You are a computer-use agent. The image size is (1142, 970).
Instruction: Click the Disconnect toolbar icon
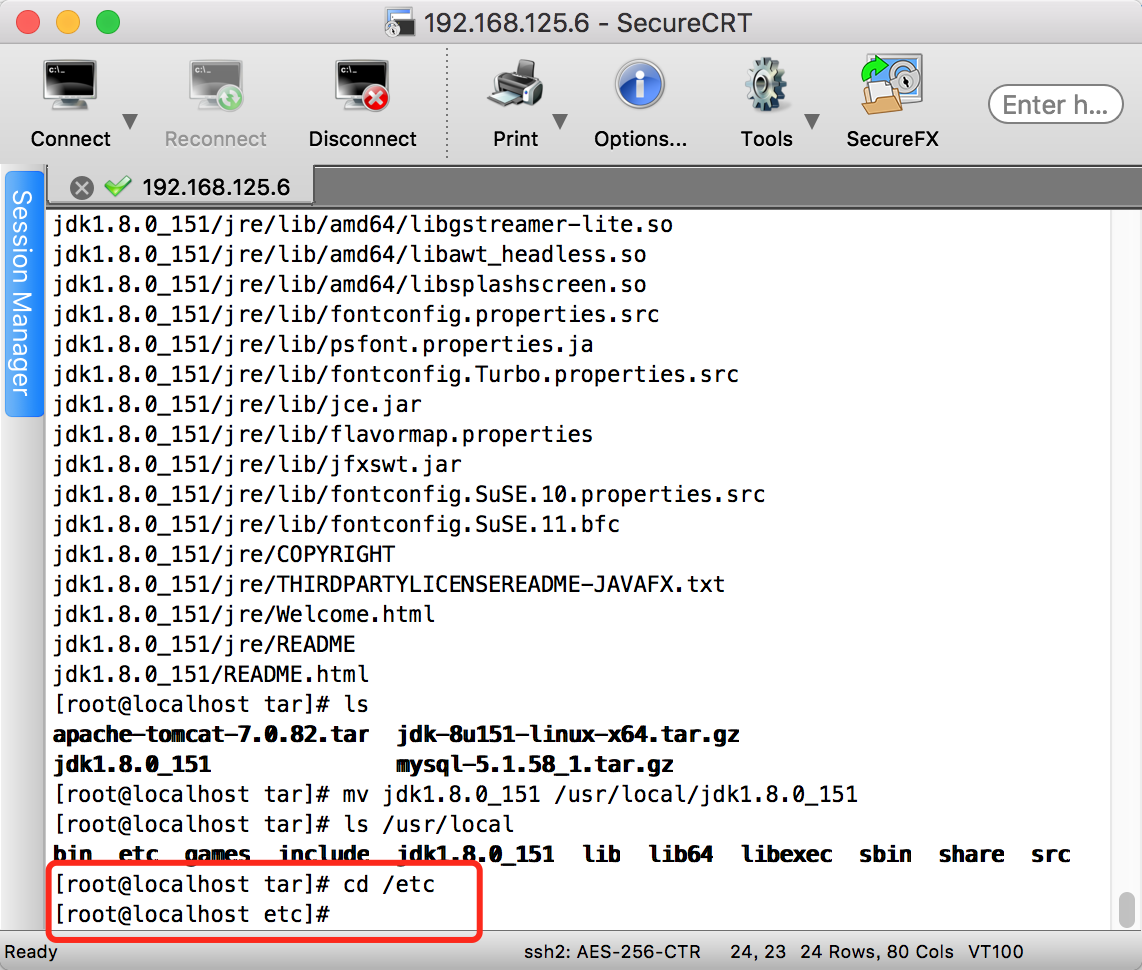tap(362, 86)
